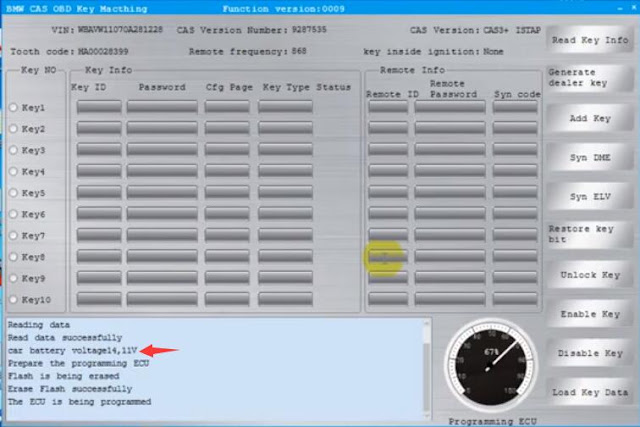Select the Key10 radio button
Screen dimensions: 640x427
pos(13,300)
